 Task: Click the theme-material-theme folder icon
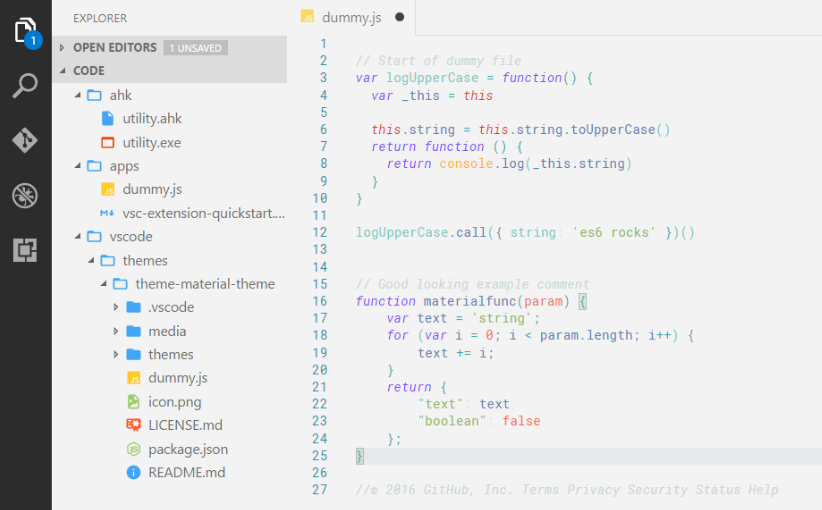[x=120, y=284]
